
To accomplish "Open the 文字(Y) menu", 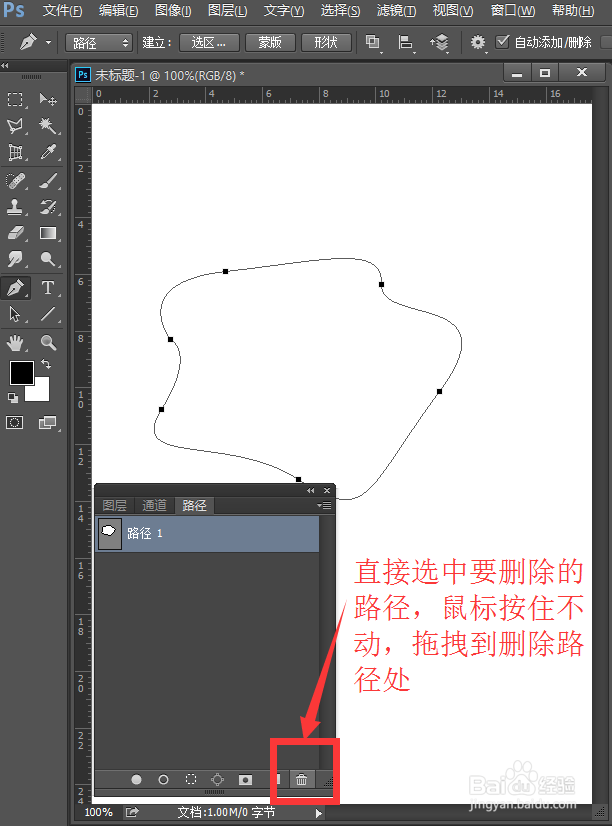I will 284,11.
